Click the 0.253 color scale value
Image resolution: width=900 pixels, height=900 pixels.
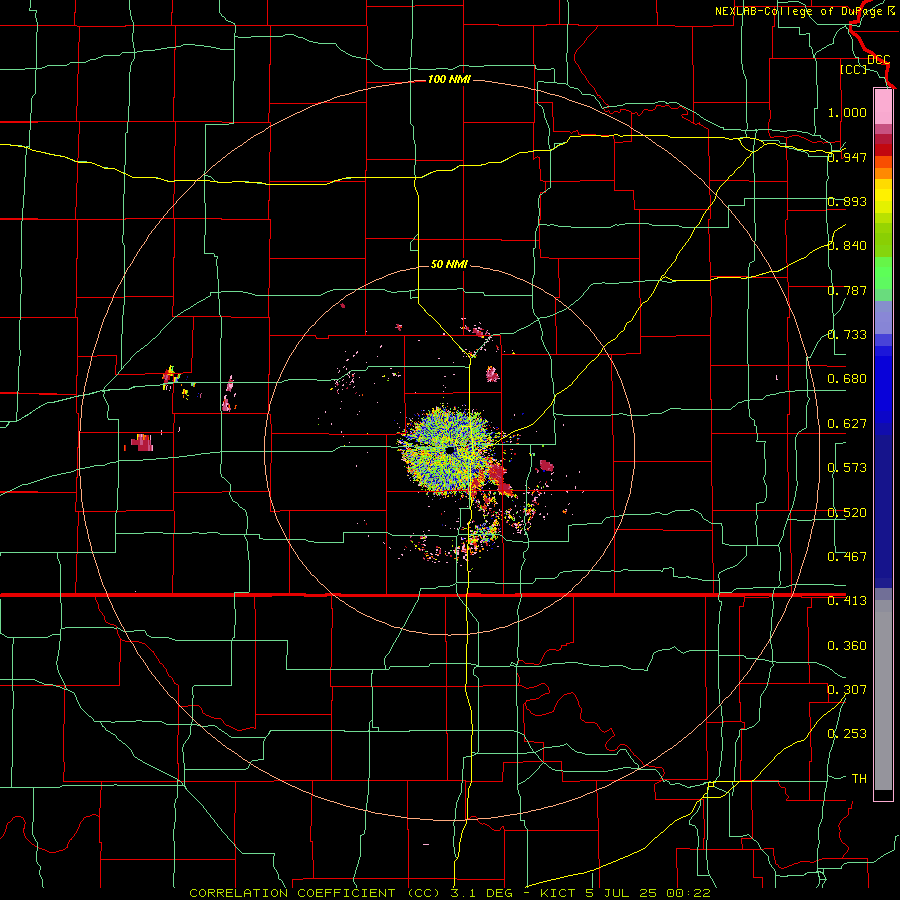pyautogui.click(x=847, y=734)
